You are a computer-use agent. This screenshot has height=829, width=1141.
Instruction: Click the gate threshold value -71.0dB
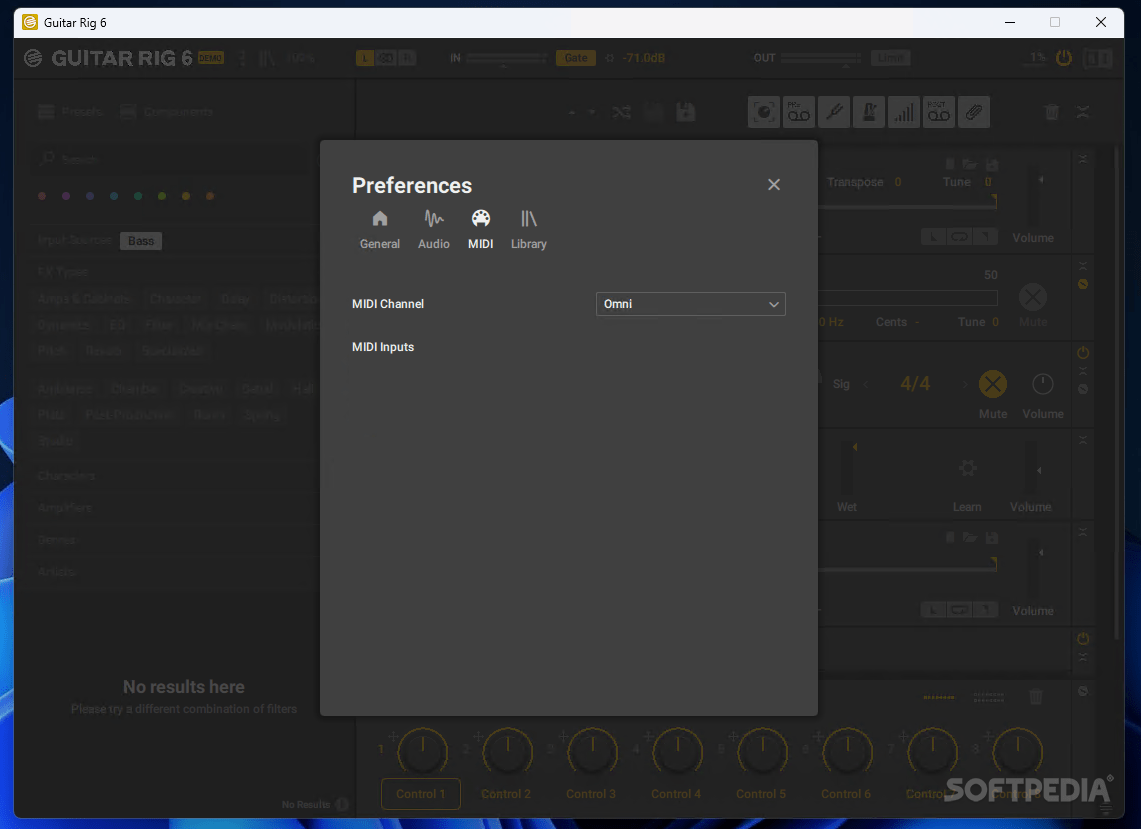643,58
